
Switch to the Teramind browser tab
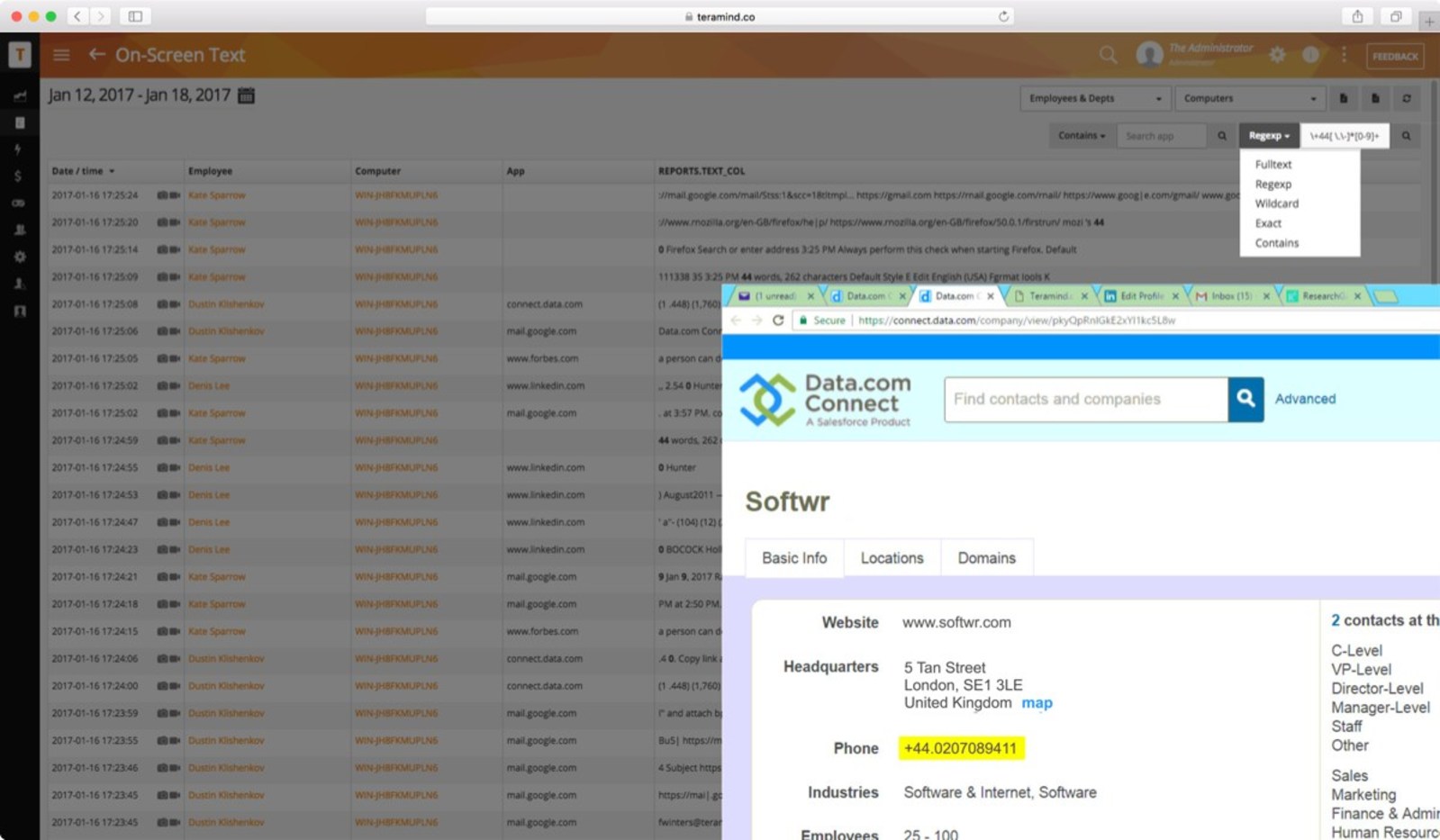(x=1050, y=296)
